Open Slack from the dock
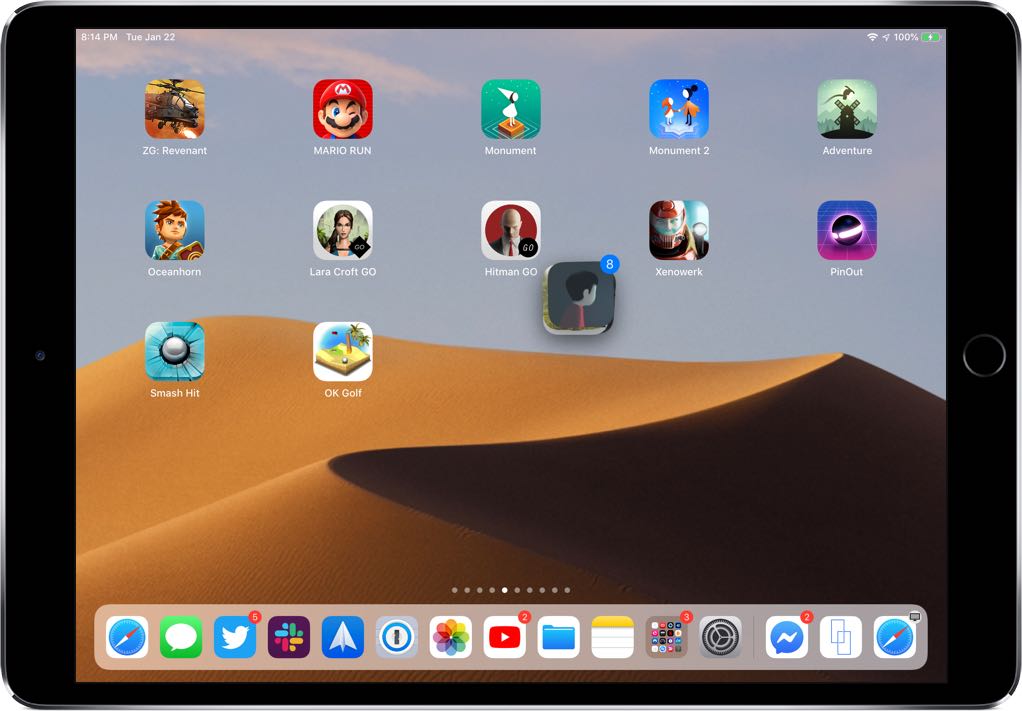 click(289, 636)
